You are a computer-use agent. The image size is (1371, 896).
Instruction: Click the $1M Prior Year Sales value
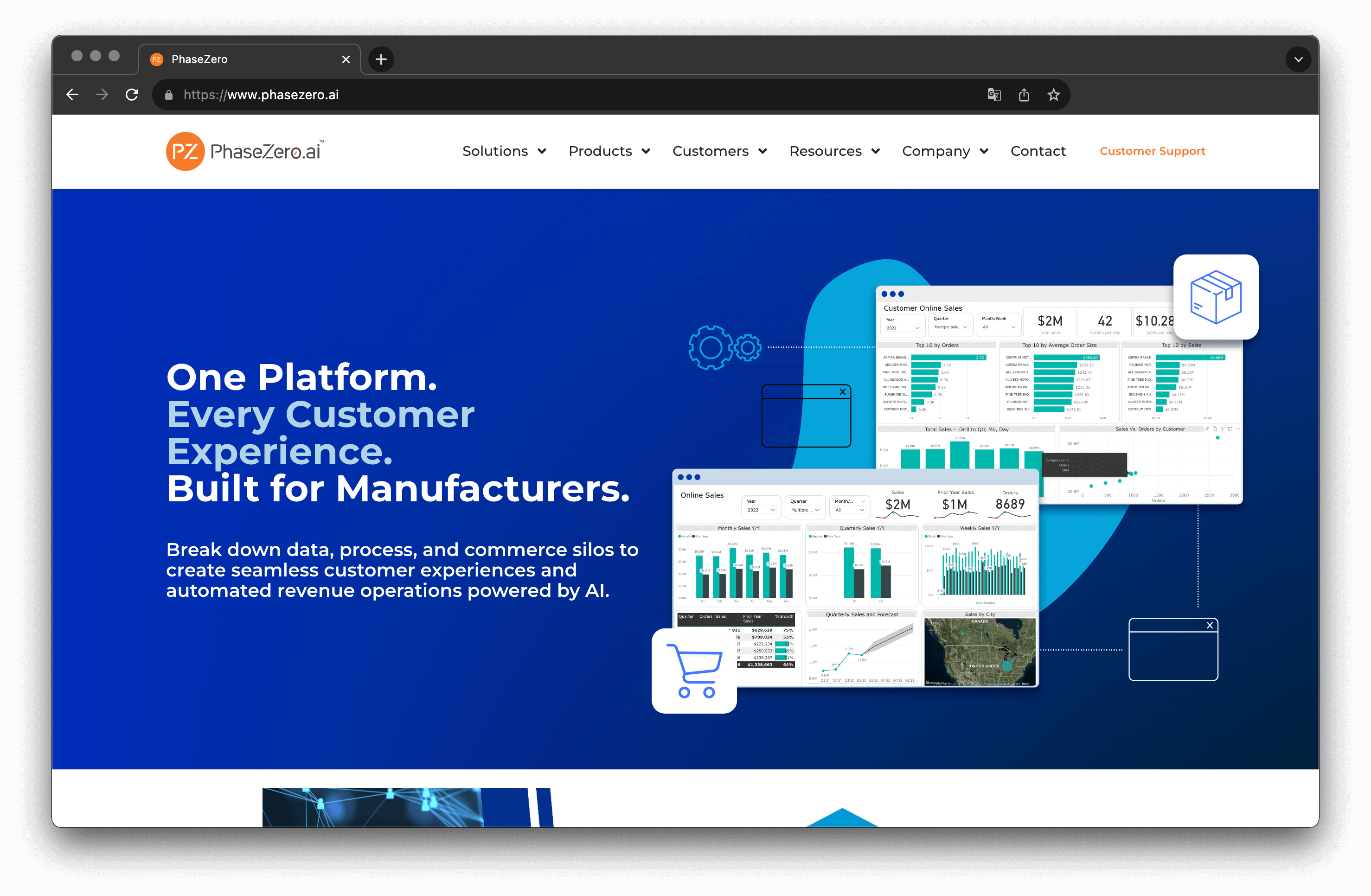click(x=955, y=505)
